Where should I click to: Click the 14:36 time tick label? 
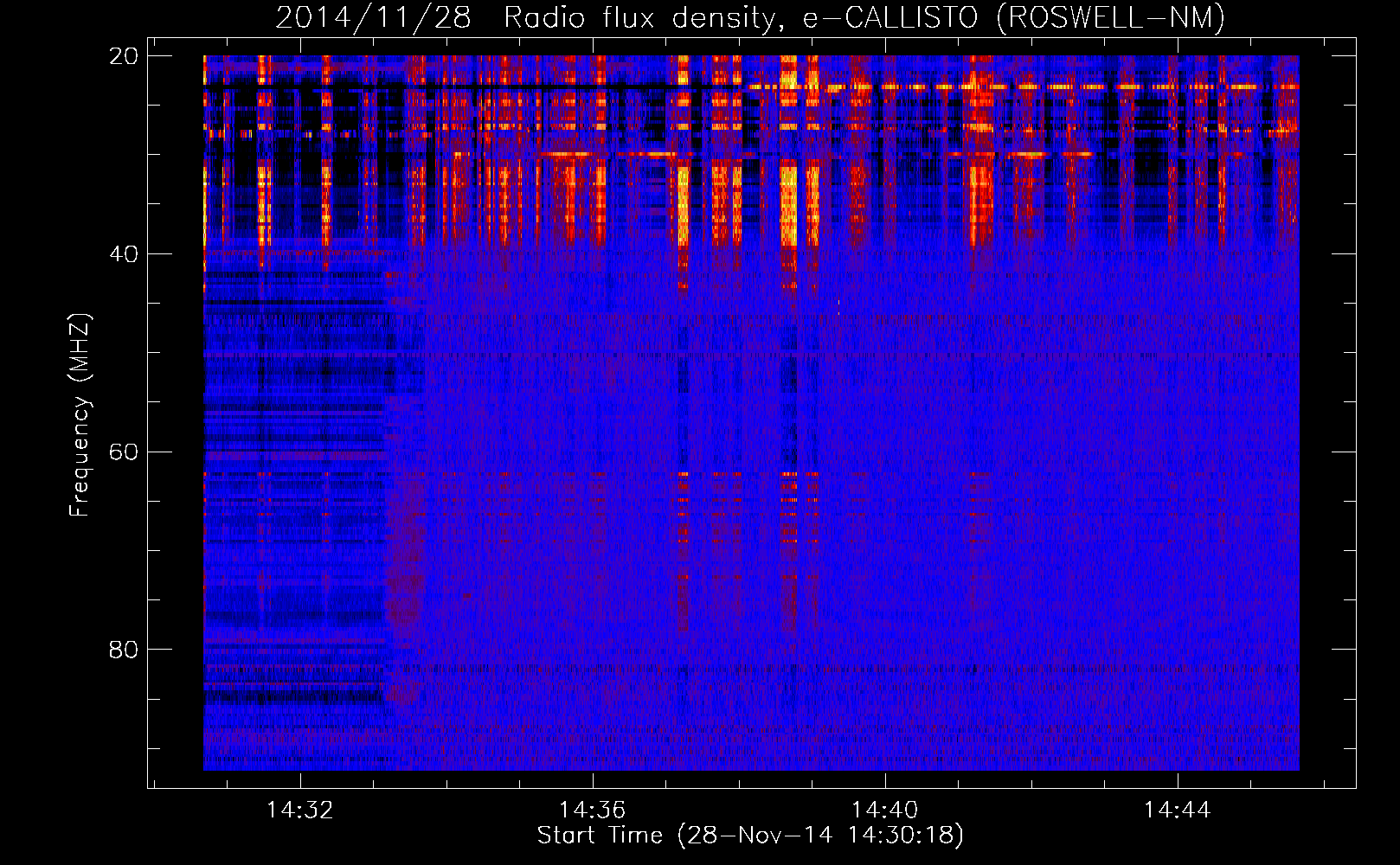[x=592, y=811]
